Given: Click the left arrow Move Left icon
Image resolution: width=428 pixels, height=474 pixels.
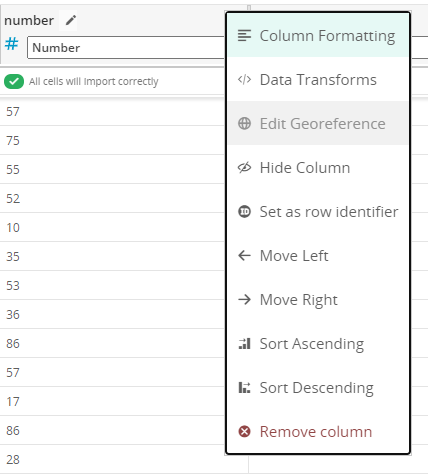Looking at the screenshot, I should (x=244, y=256).
